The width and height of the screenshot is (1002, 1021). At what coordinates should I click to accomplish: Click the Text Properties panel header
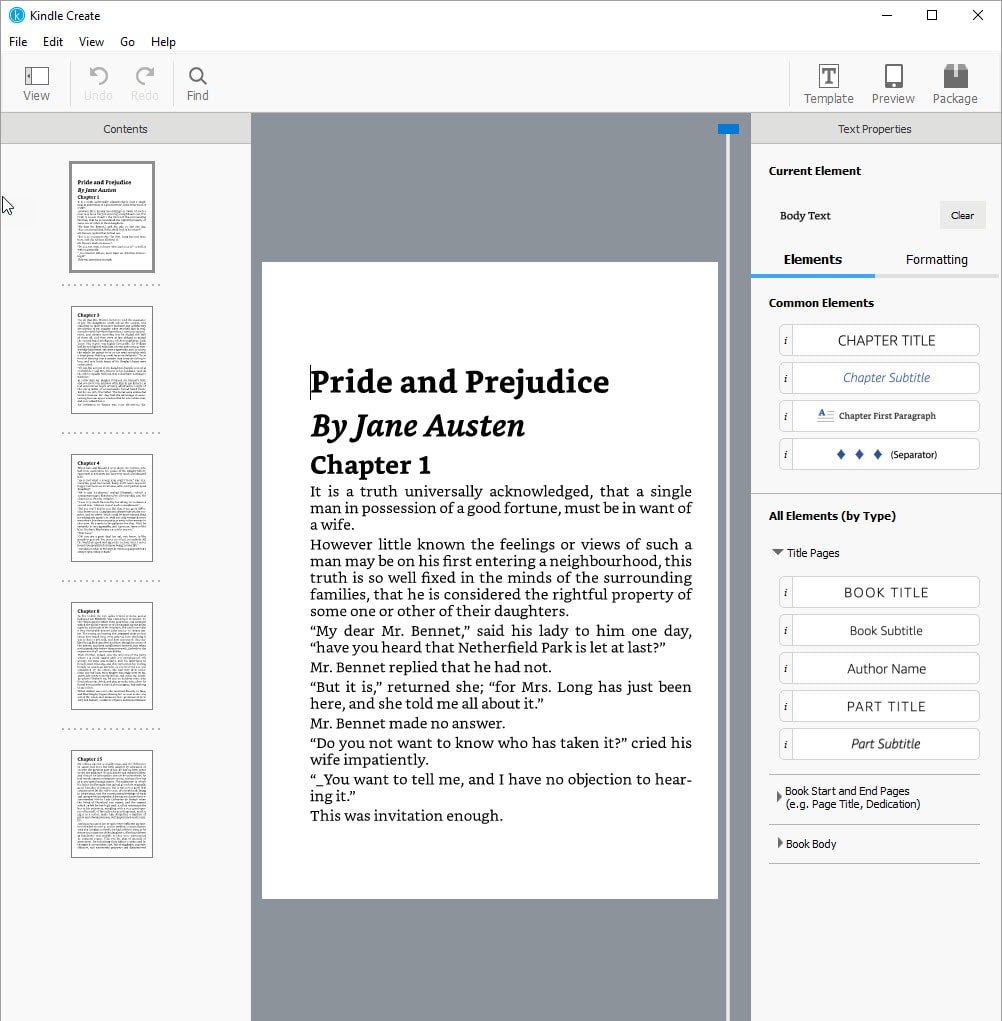(875, 129)
